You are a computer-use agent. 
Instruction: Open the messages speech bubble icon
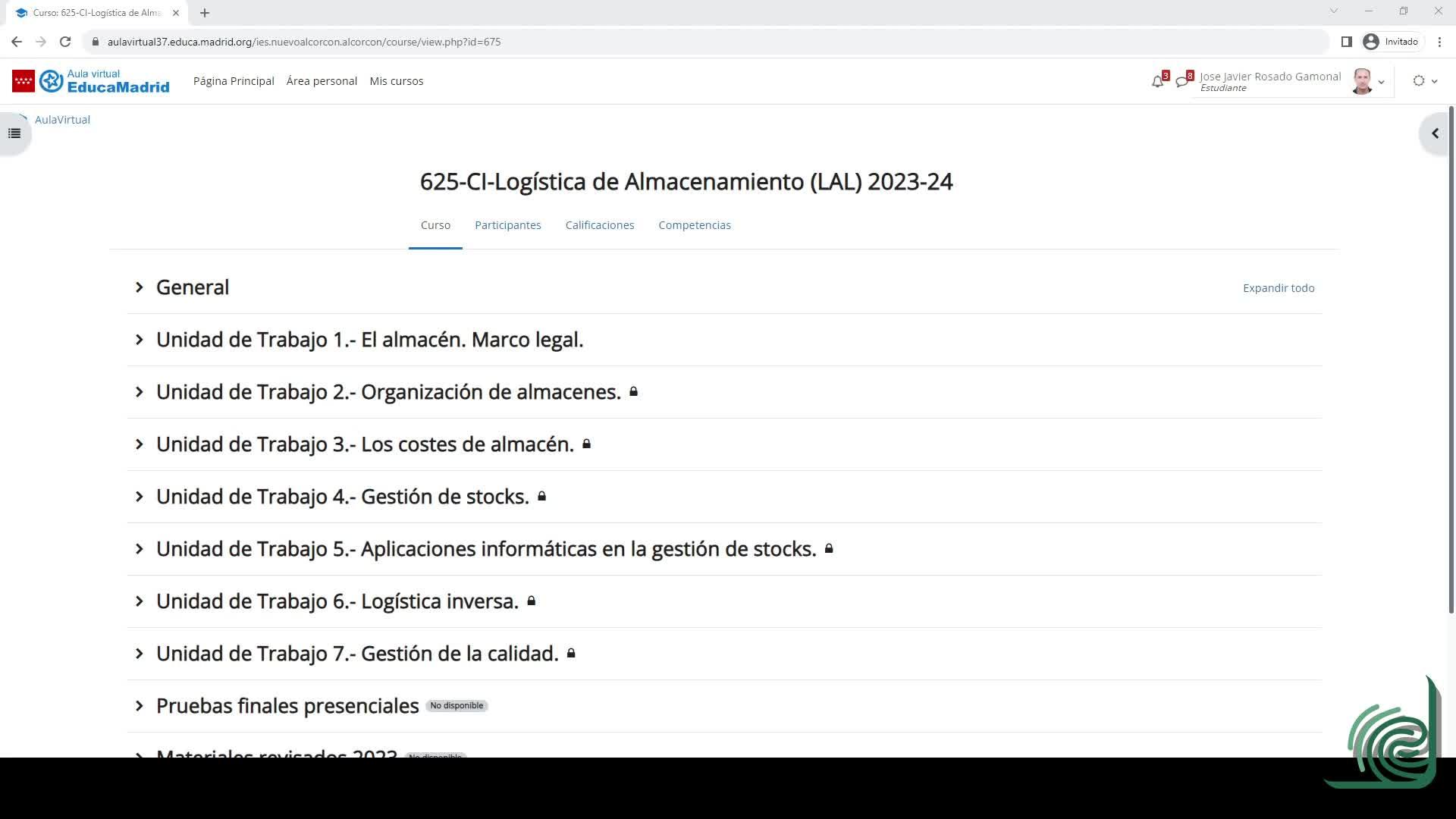1181,81
